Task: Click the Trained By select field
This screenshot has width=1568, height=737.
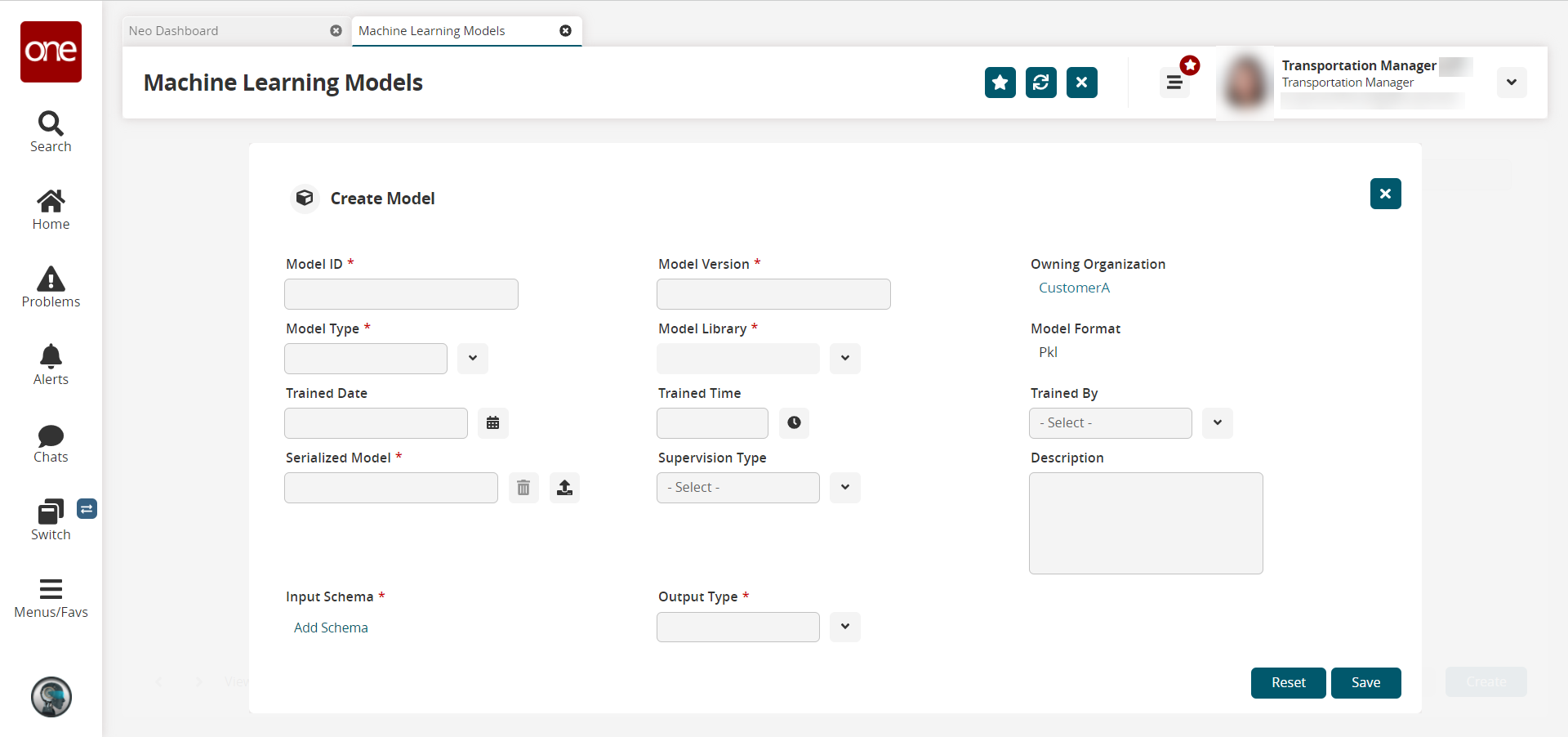Action: 1111,423
